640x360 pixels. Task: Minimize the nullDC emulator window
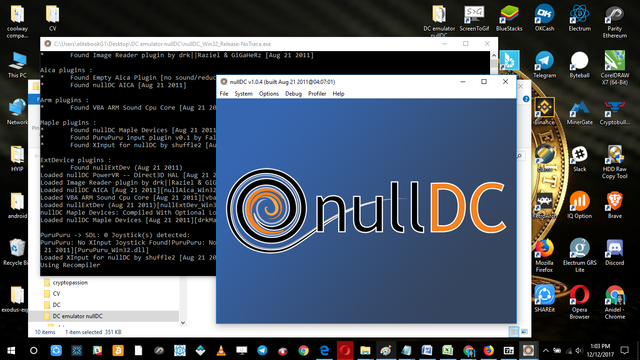tap(463, 82)
